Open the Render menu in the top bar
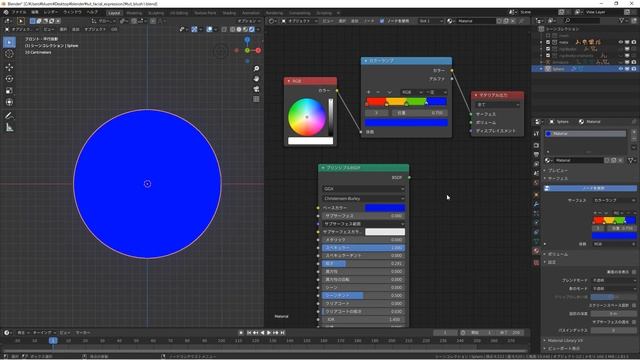The height and width of the screenshot is (360, 640). (x=51, y=12)
